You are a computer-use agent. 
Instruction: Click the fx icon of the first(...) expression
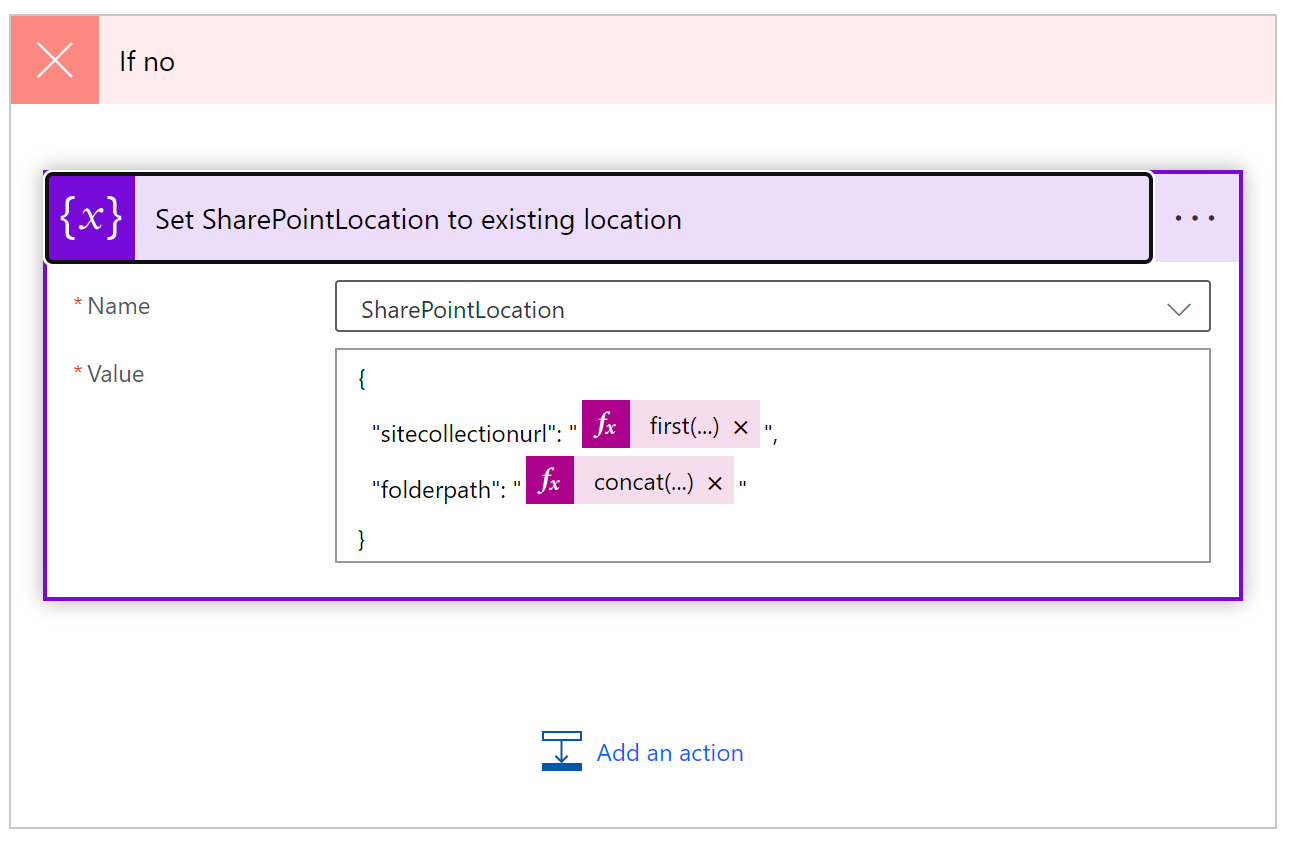coord(606,425)
